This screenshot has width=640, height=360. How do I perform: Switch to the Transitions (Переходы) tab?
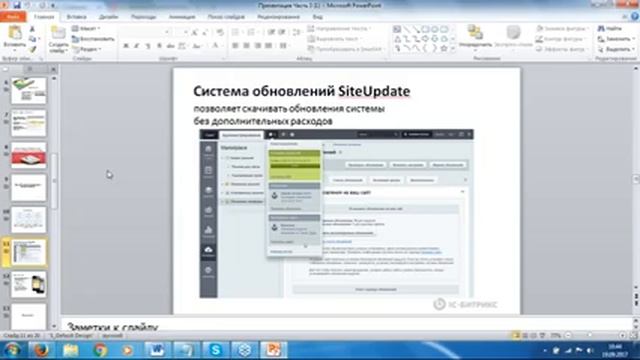tap(143, 17)
